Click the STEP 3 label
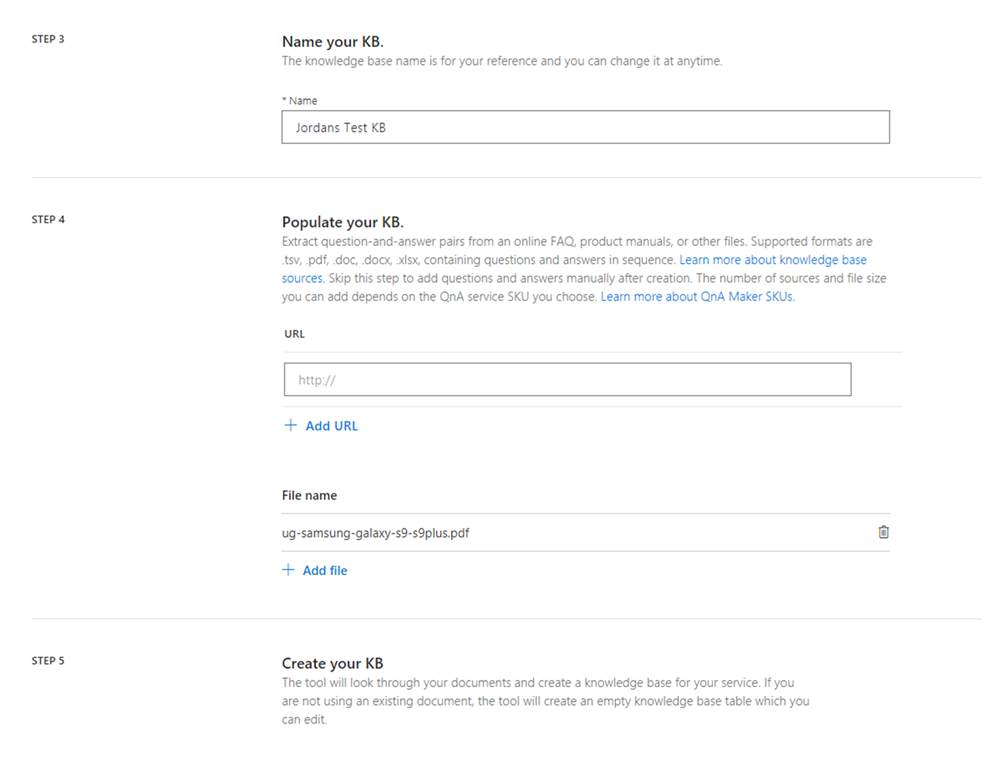Viewport: 1002px width, 768px height. 49,40
